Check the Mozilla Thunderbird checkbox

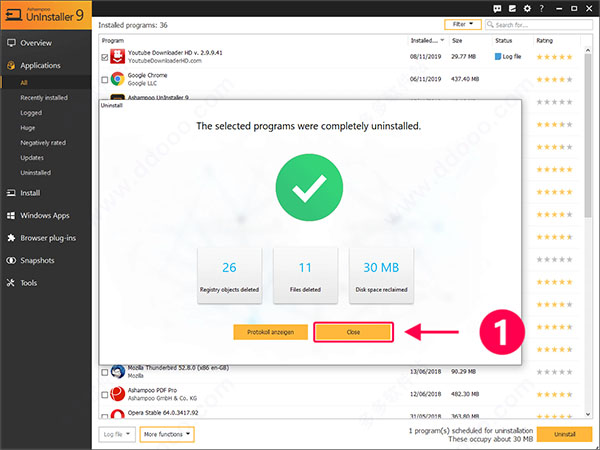pos(104,372)
